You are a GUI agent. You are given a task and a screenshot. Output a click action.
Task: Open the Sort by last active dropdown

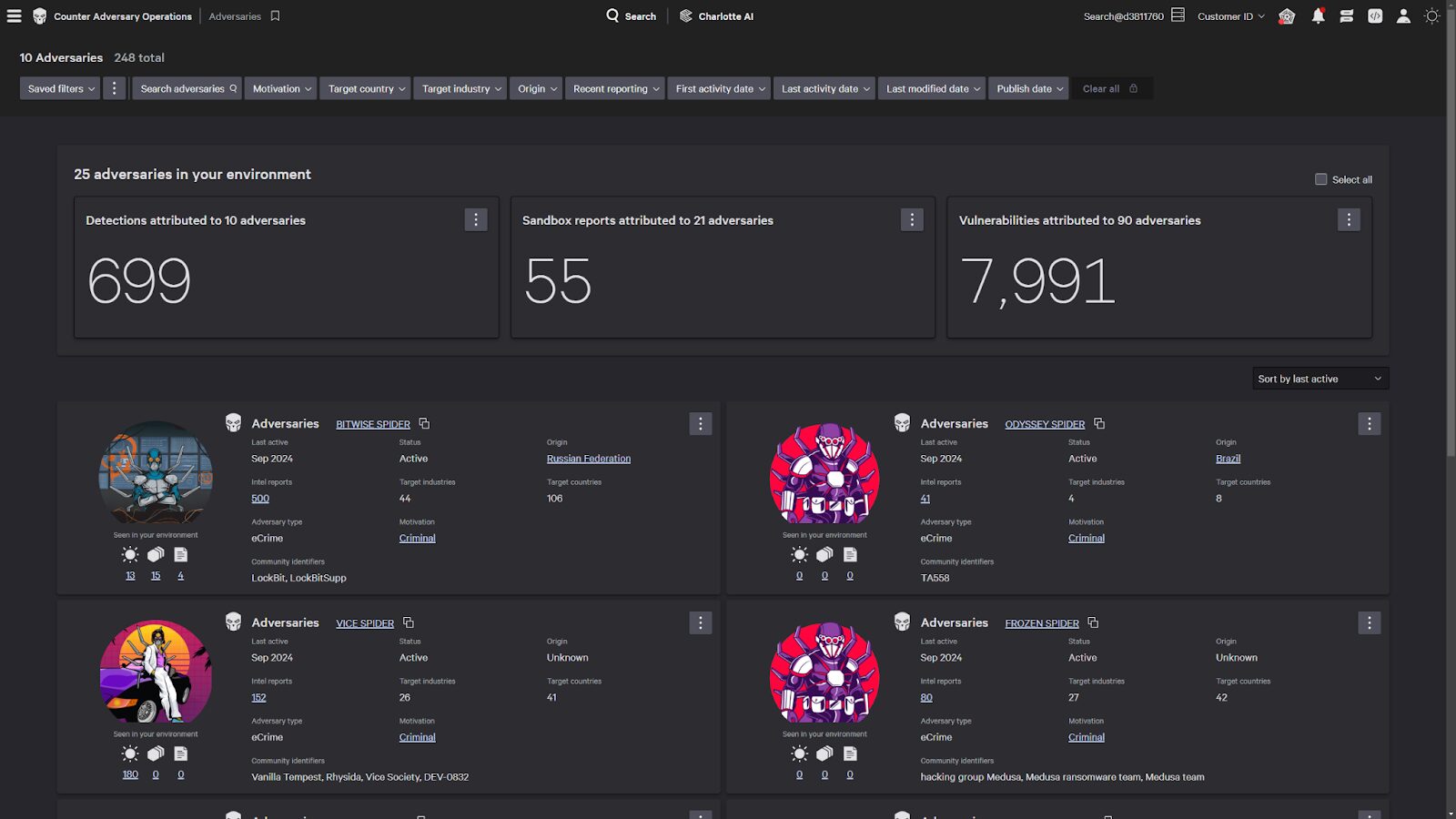[1319, 378]
